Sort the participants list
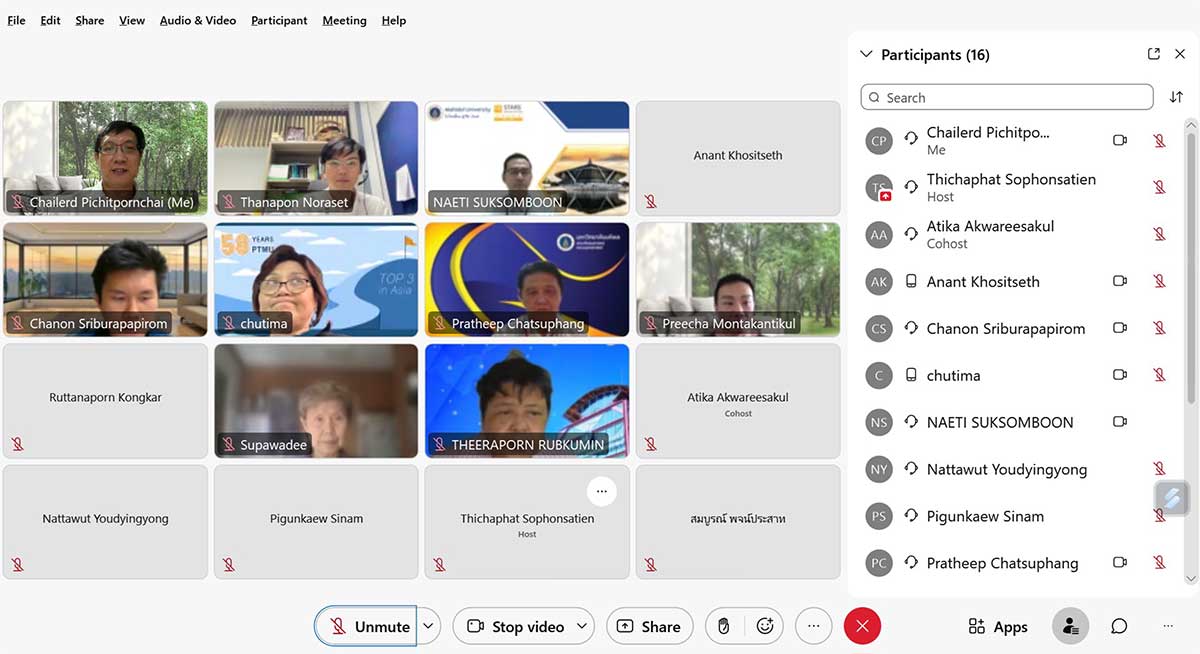Screen dimensions: 1200x654 (1176, 97)
